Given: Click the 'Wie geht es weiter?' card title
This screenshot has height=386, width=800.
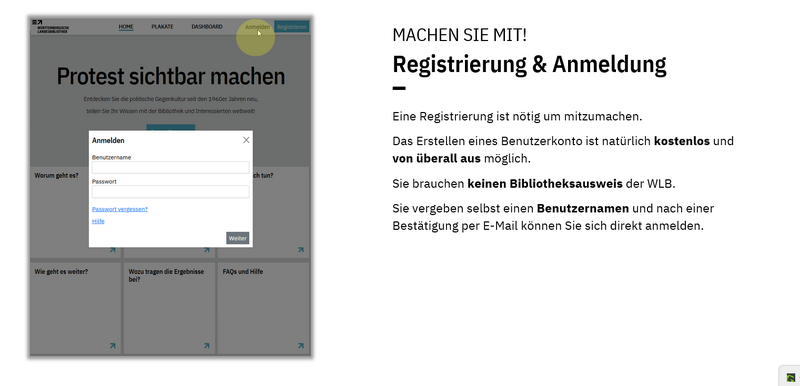Looking at the screenshot, I should pos(61,272).
